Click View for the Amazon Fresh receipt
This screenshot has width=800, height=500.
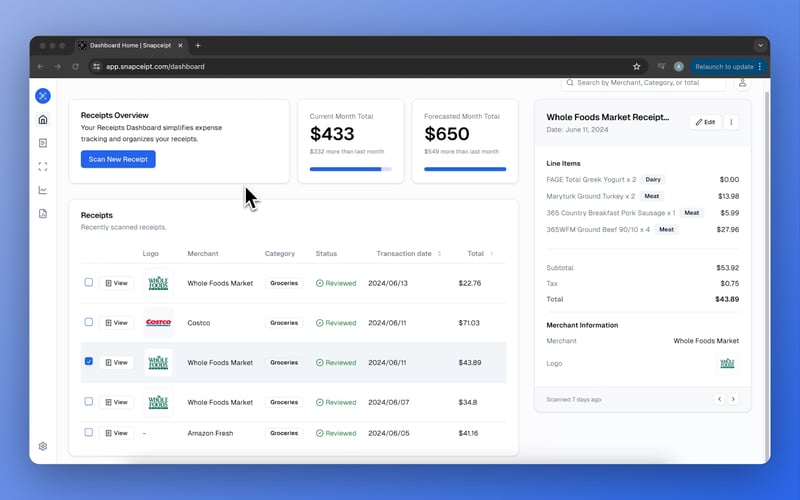[x=116, y=433]
